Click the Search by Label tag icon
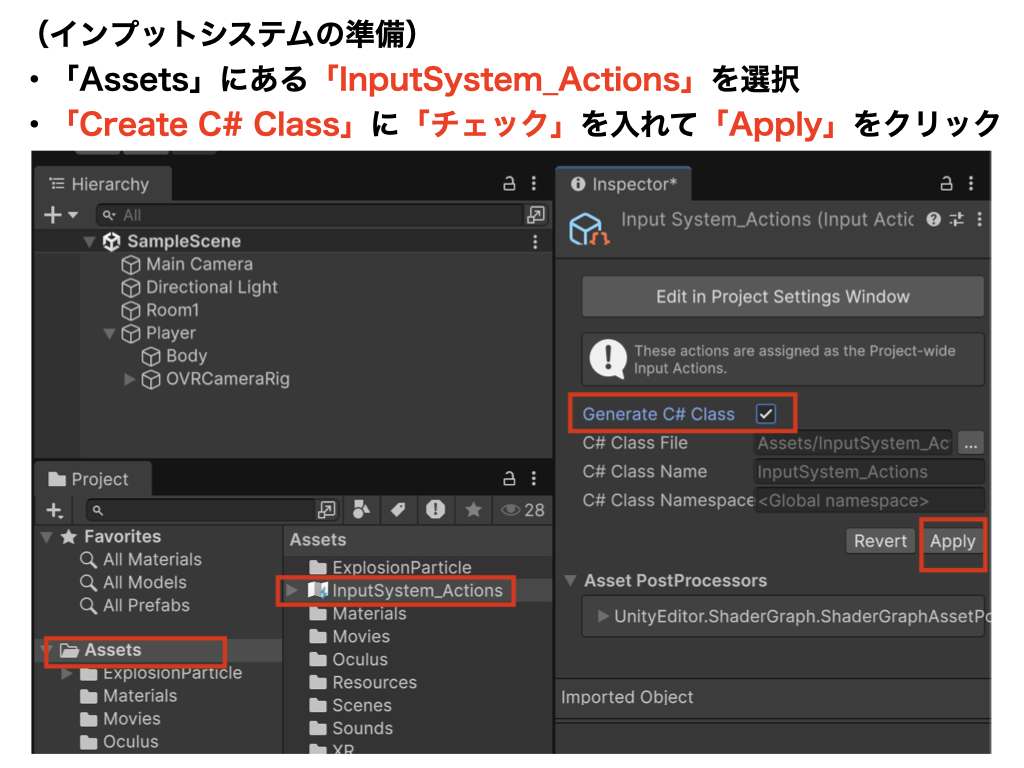Image resolution: width=1024 pixels, height=768 pixels. click(x=398, y=510)
